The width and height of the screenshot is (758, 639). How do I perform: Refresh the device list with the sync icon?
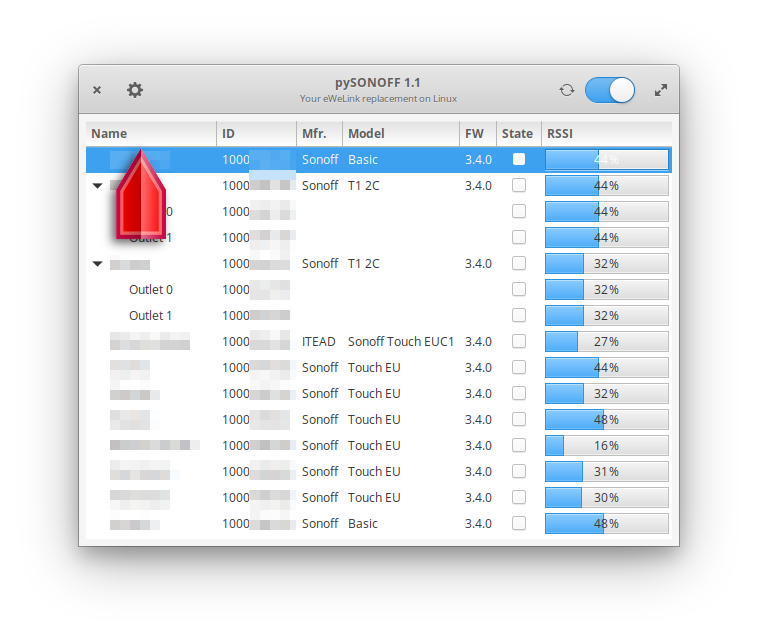coord(567,90)
